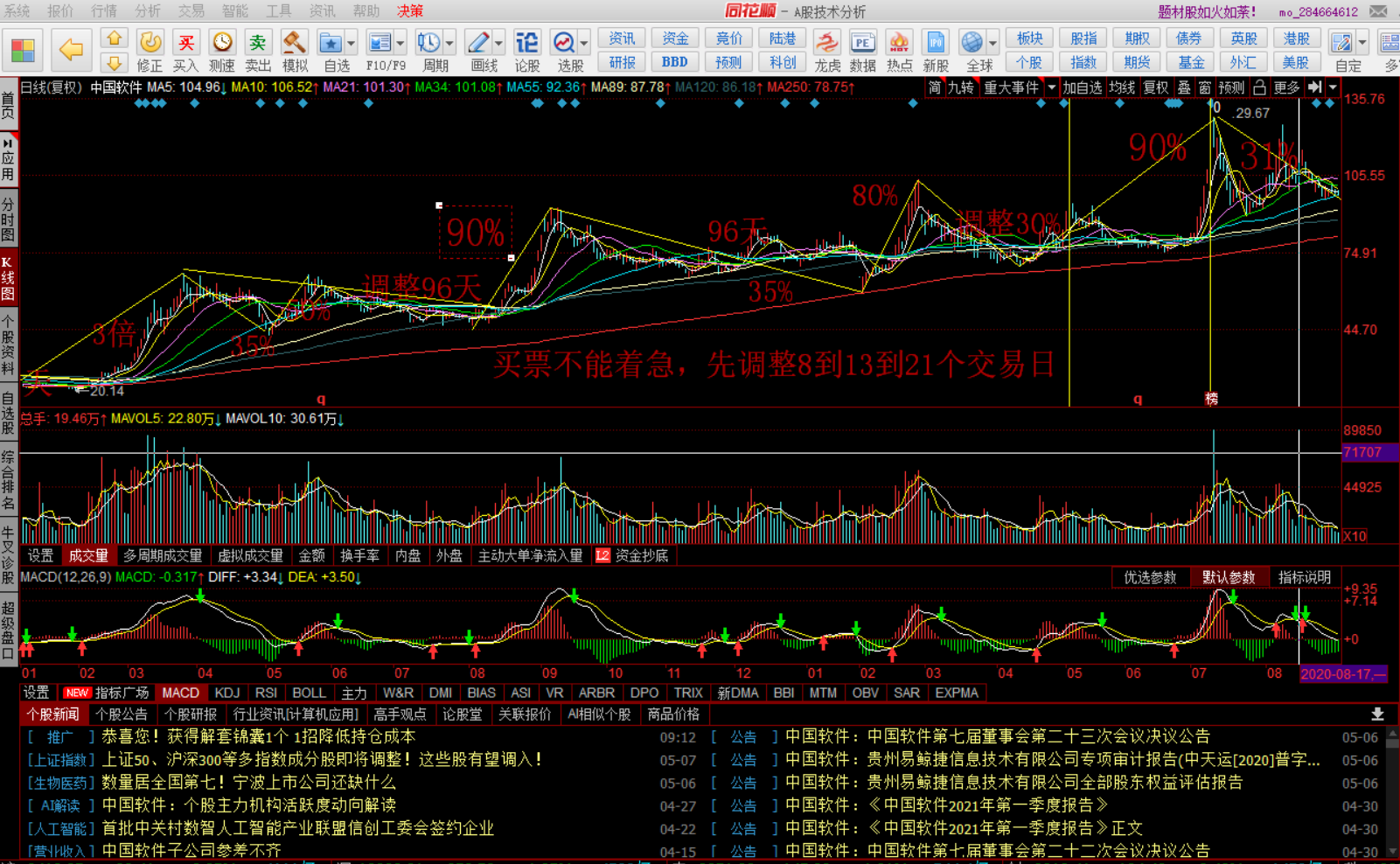Open the 自选 favorites folder icon
The width and height of the screenshot is (1400, 864).
point(331,52)
